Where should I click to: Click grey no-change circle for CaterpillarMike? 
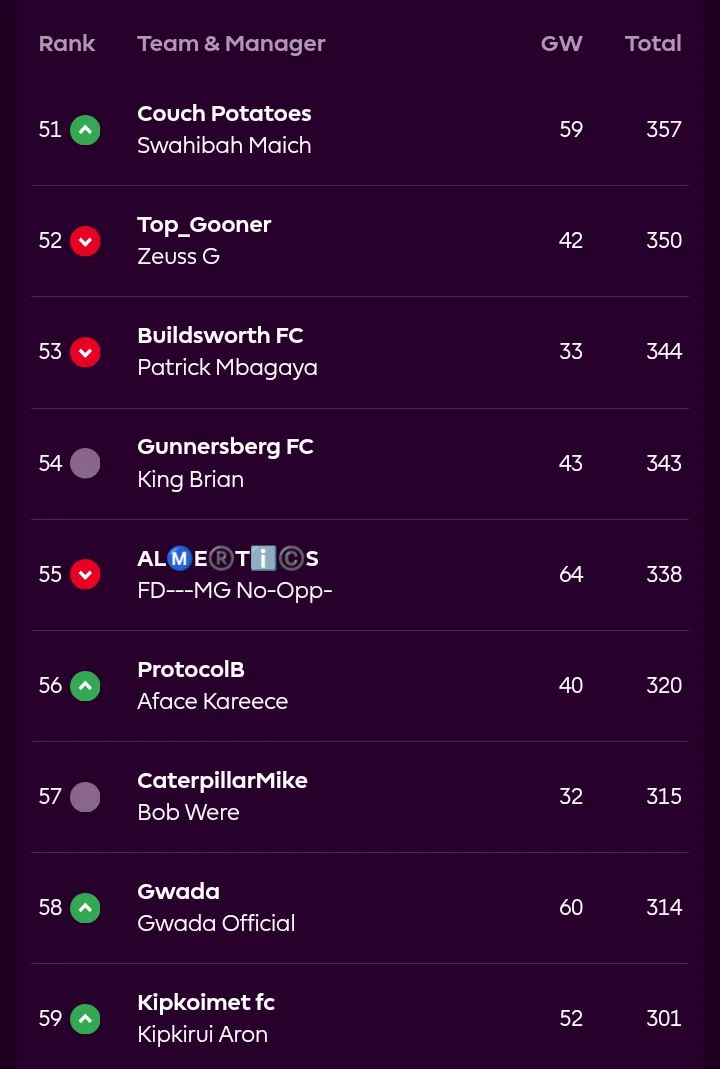coord(85,796)
